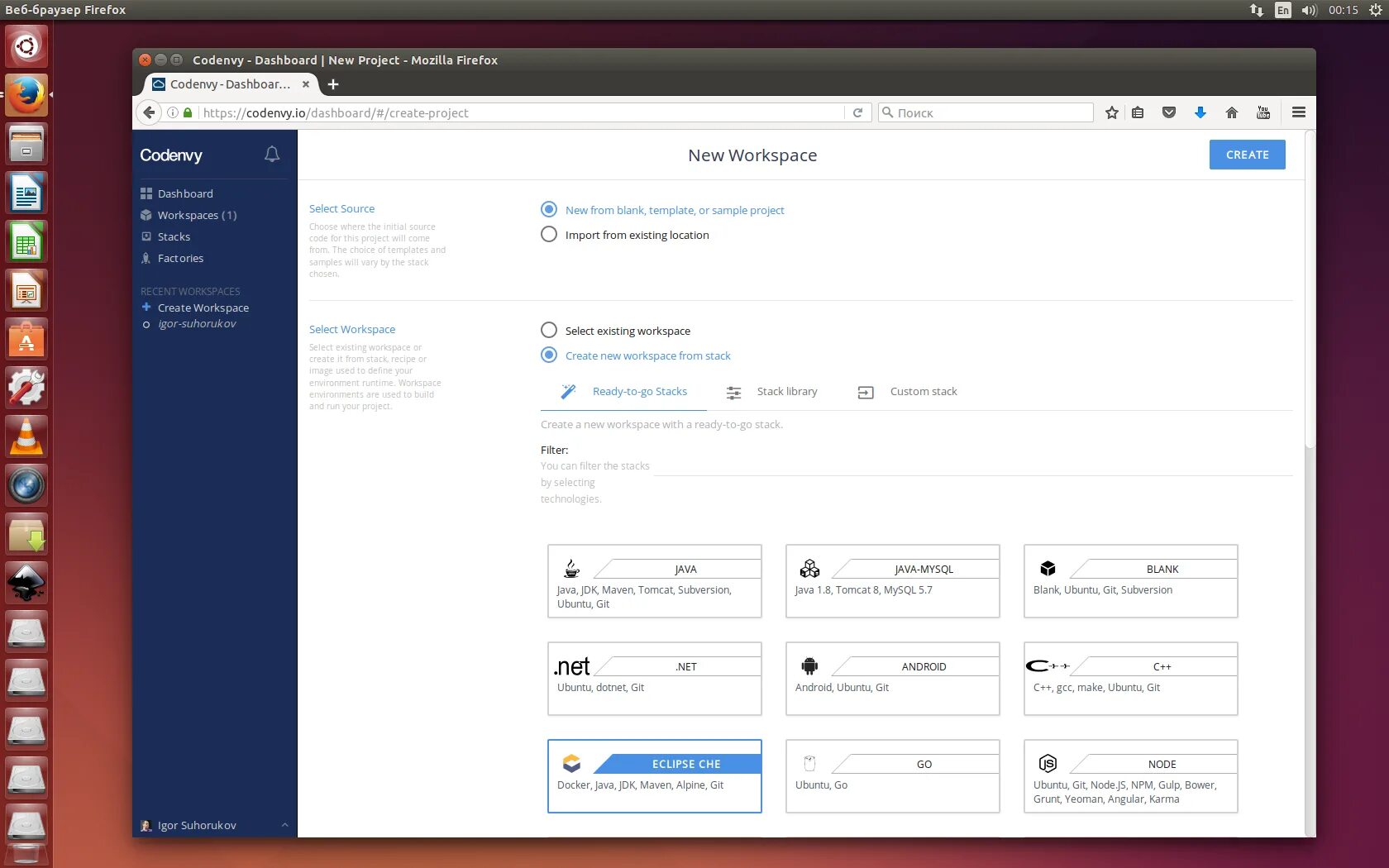Select the JAVA stack card
The image size is (1389, 868).
pos(654,581)
